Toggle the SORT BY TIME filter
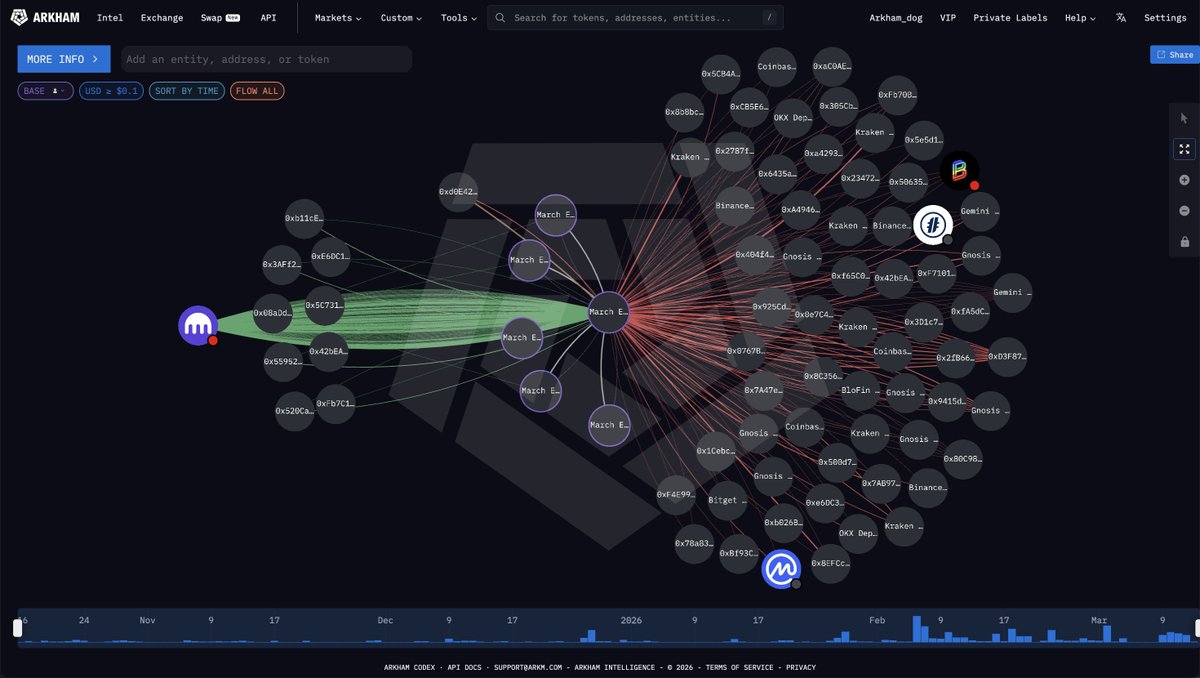 (187, 91)
